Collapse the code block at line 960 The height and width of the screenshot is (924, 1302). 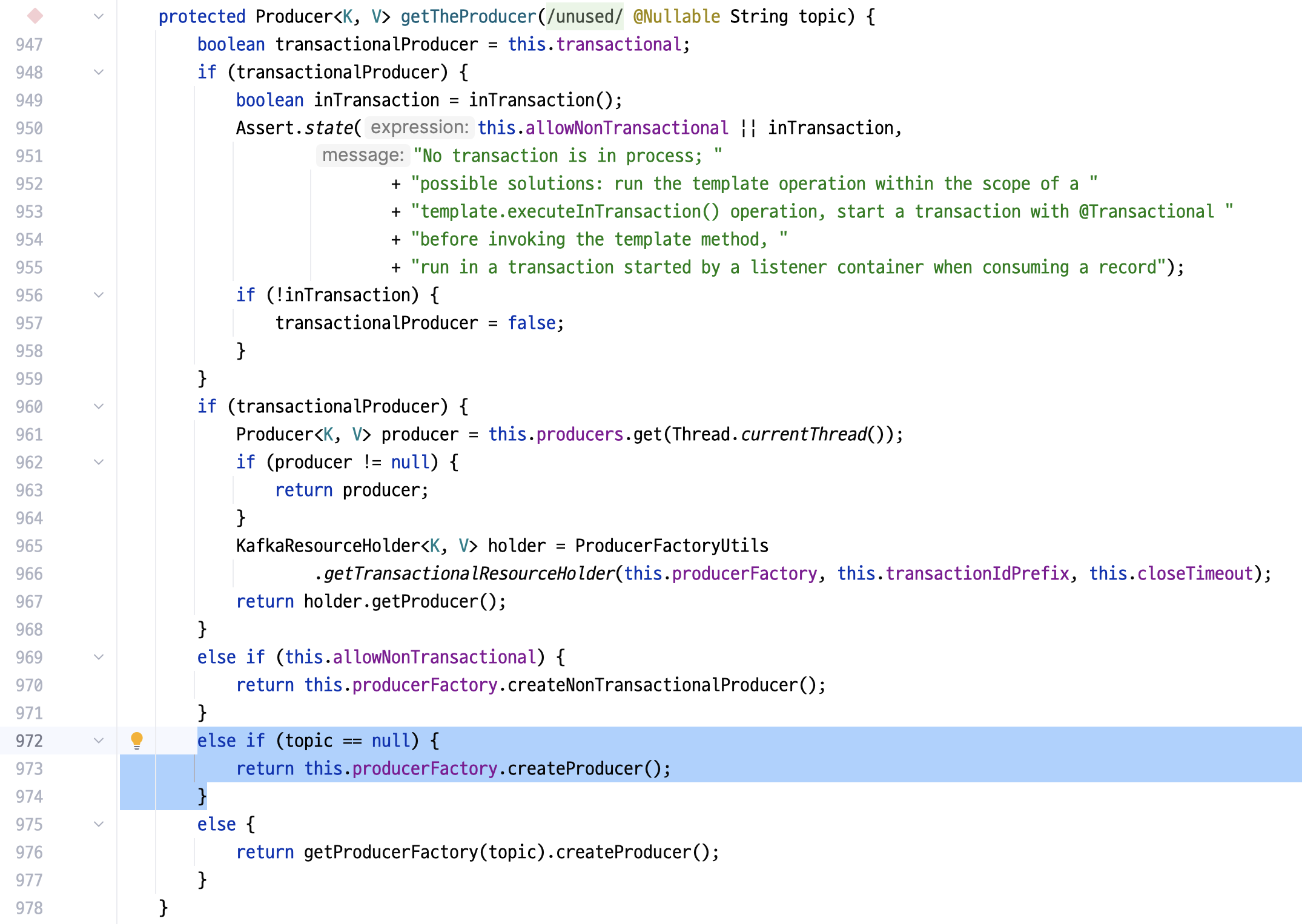point(99,406)
